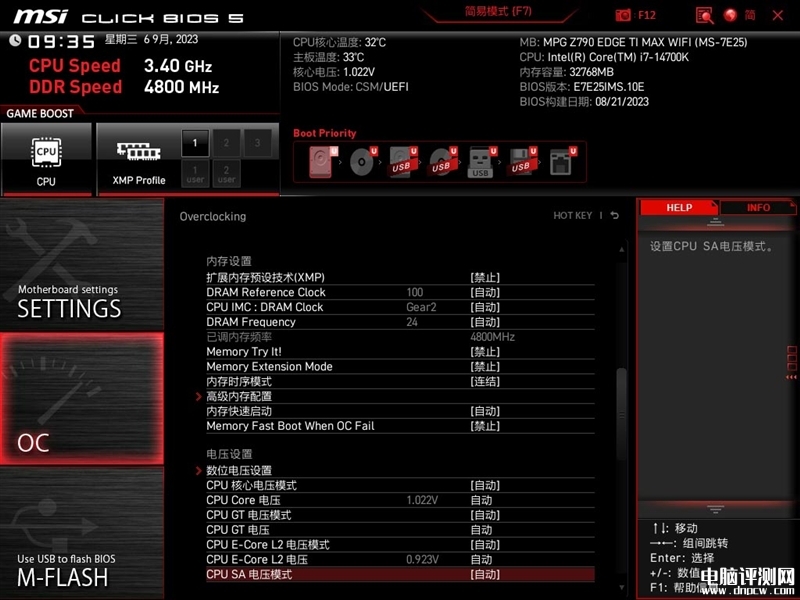Open Memory Extension Mode dropdown
Viewport: 800px width, 600px height.
(x=485, y=366)
